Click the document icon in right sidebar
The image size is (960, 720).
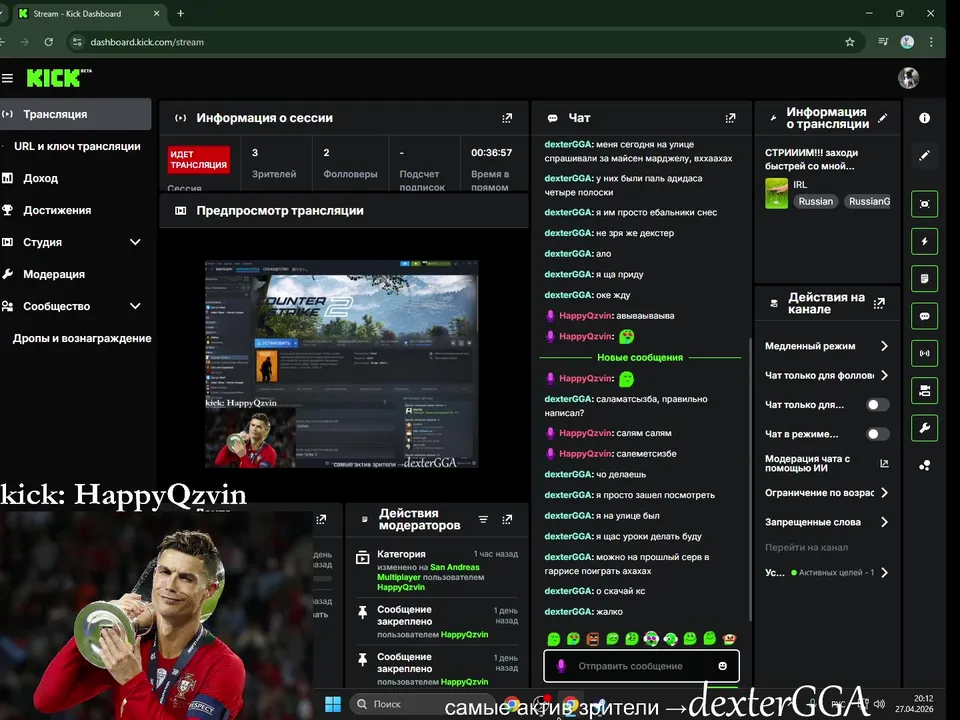(924, 279)
